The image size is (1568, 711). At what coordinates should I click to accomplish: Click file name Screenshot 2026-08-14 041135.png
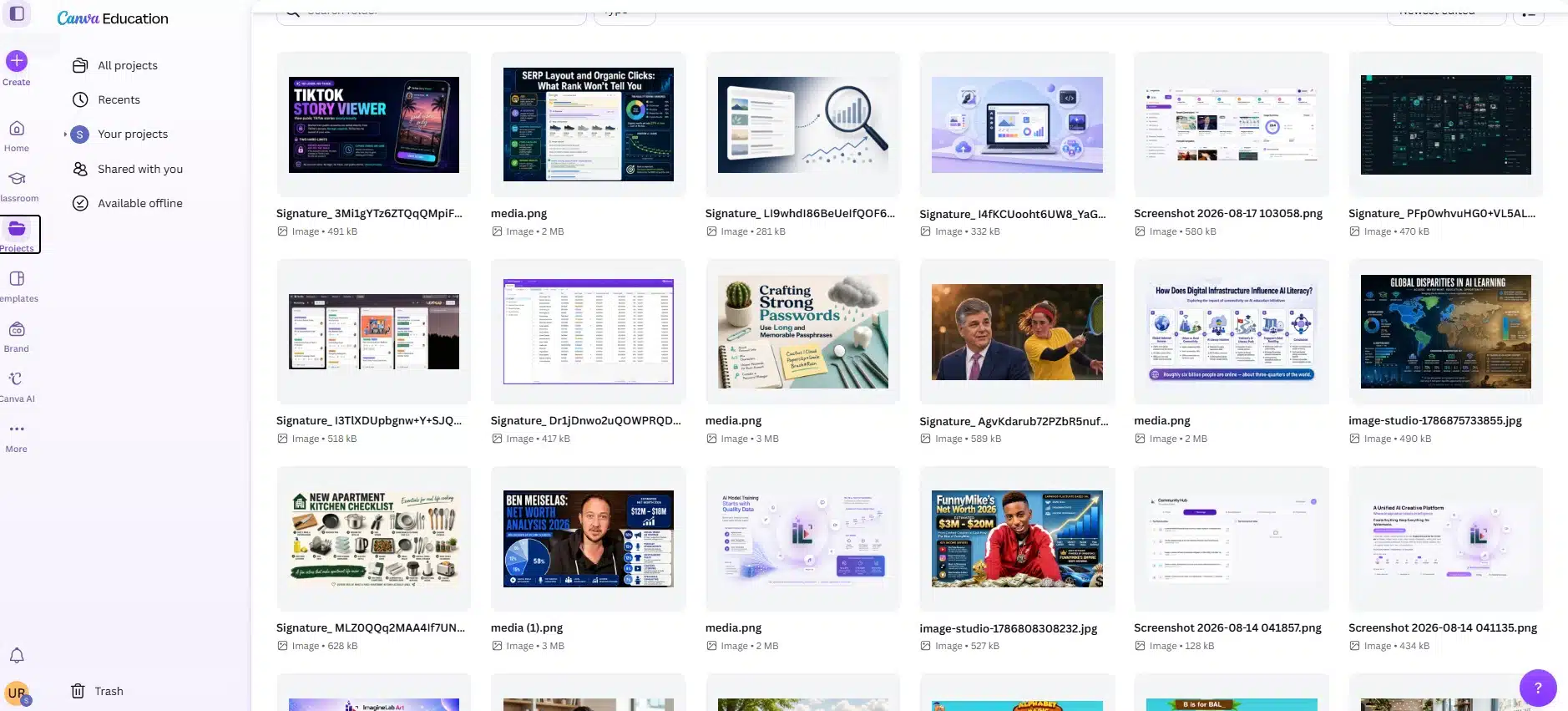pos(1443,627)
